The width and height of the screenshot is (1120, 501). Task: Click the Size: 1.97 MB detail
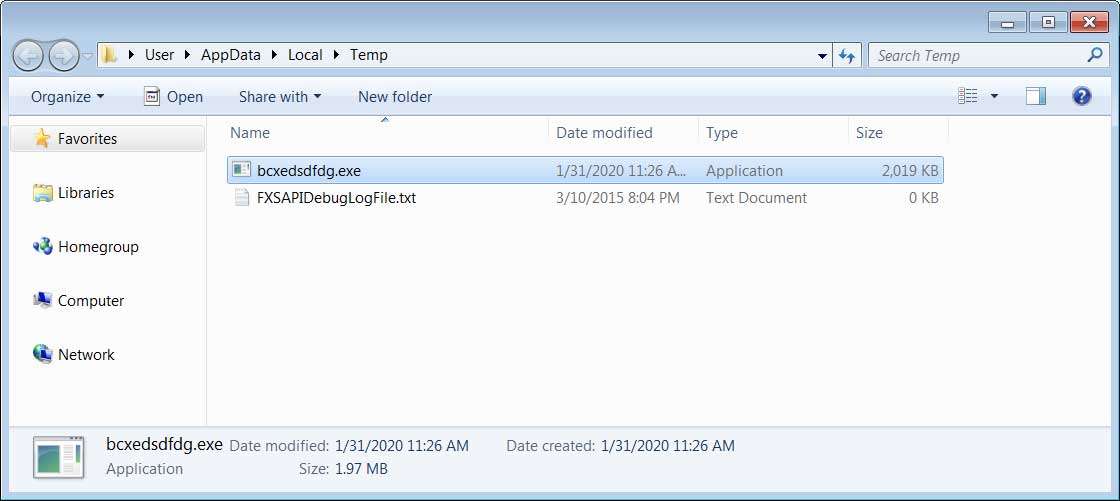343,470
